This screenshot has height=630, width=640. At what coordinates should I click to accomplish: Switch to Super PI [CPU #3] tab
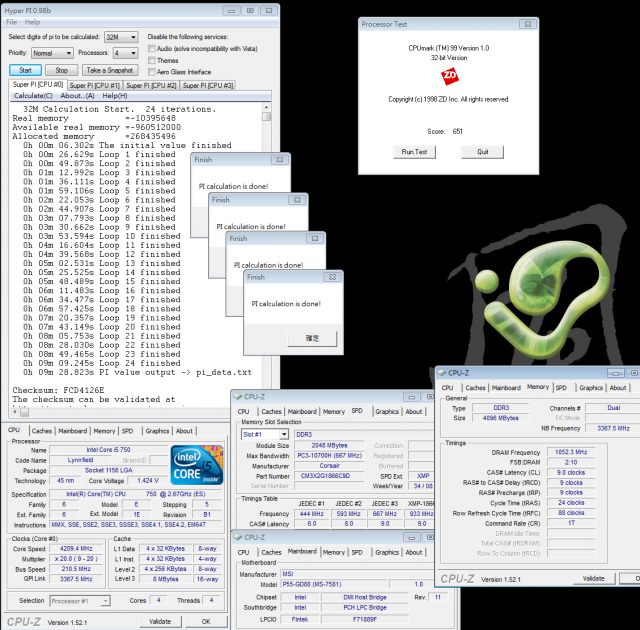click(x=208, y=85)
